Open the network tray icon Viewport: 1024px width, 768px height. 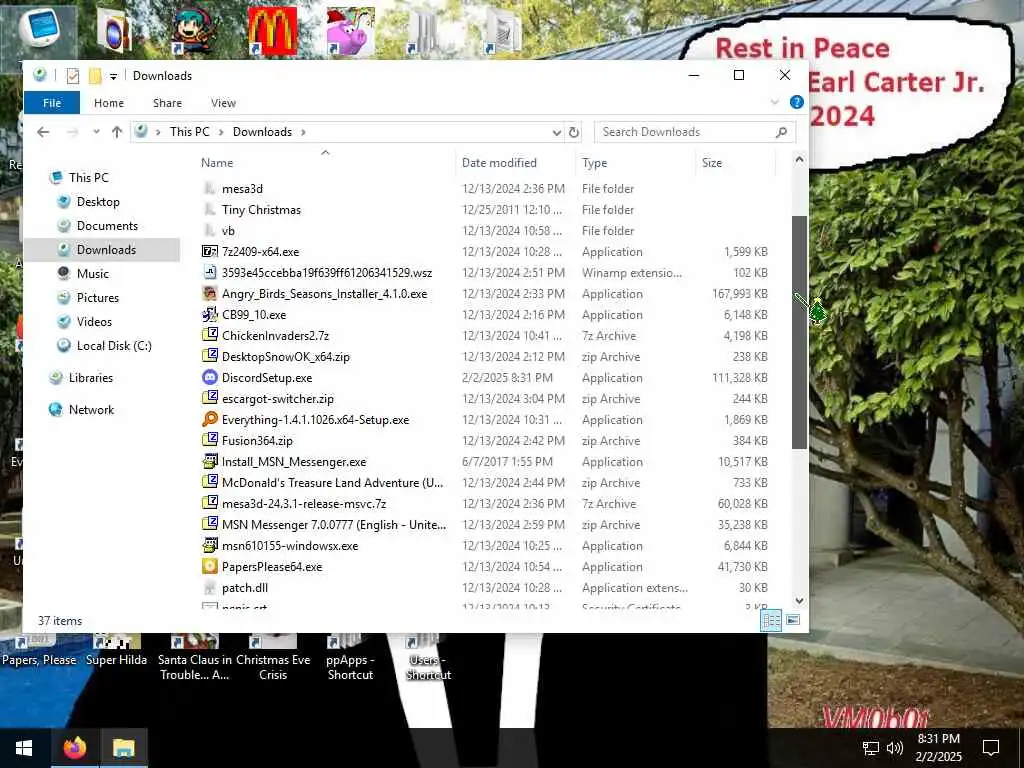pyautogui.click(x=871, y=748)
